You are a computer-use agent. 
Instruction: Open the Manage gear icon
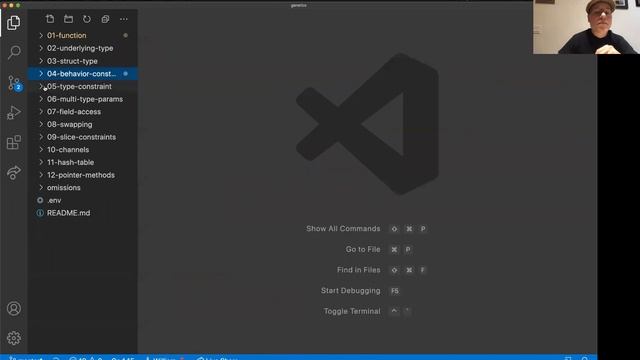13,338
